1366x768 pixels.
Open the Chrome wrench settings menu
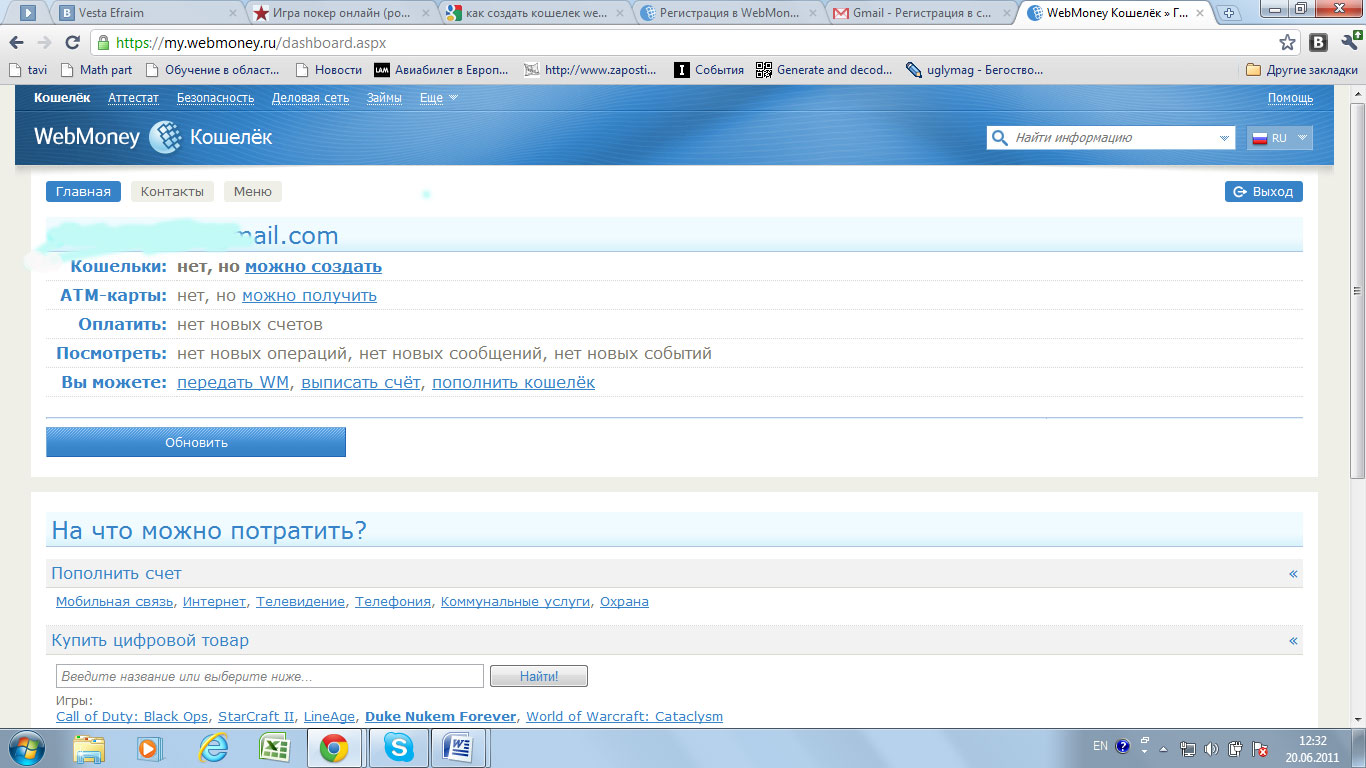[x=1349, y=42]
